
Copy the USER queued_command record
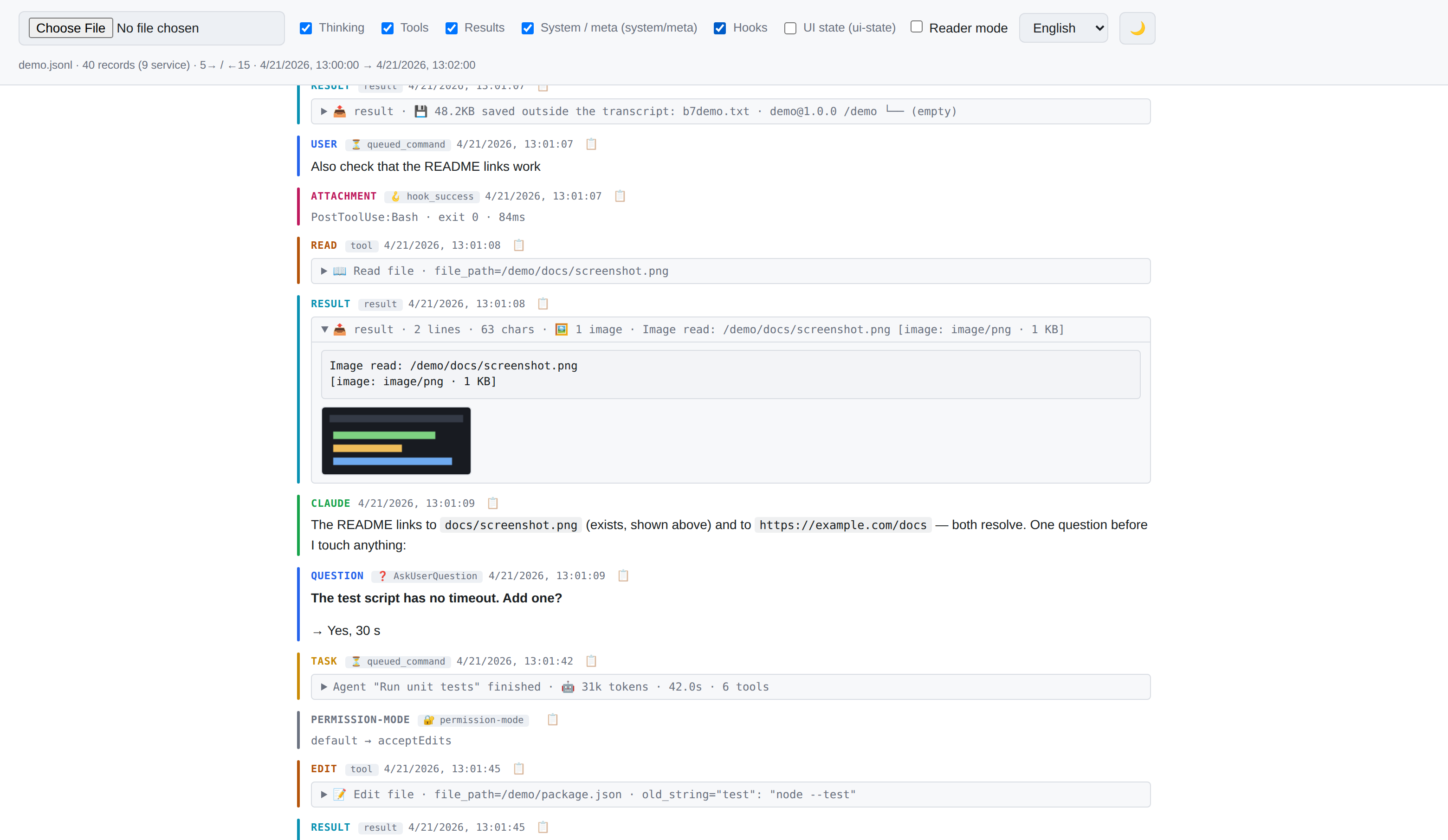pos(591,144)
